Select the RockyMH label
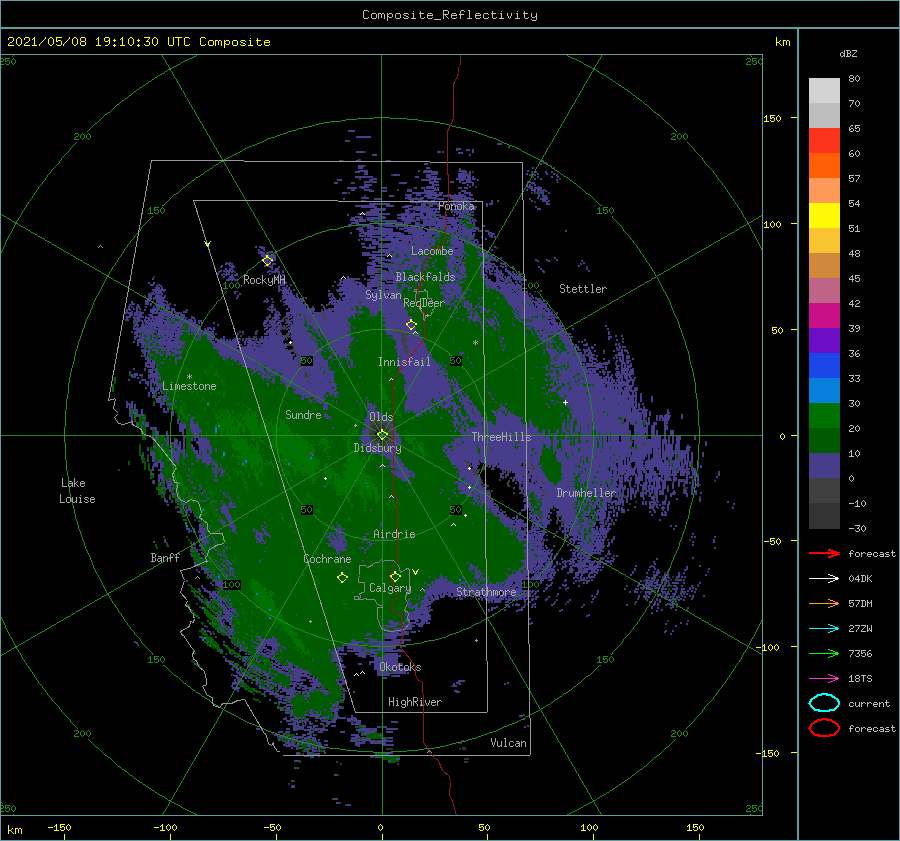Image resolution: width=900 pixels, height=841 pixels. click(264, 280)
